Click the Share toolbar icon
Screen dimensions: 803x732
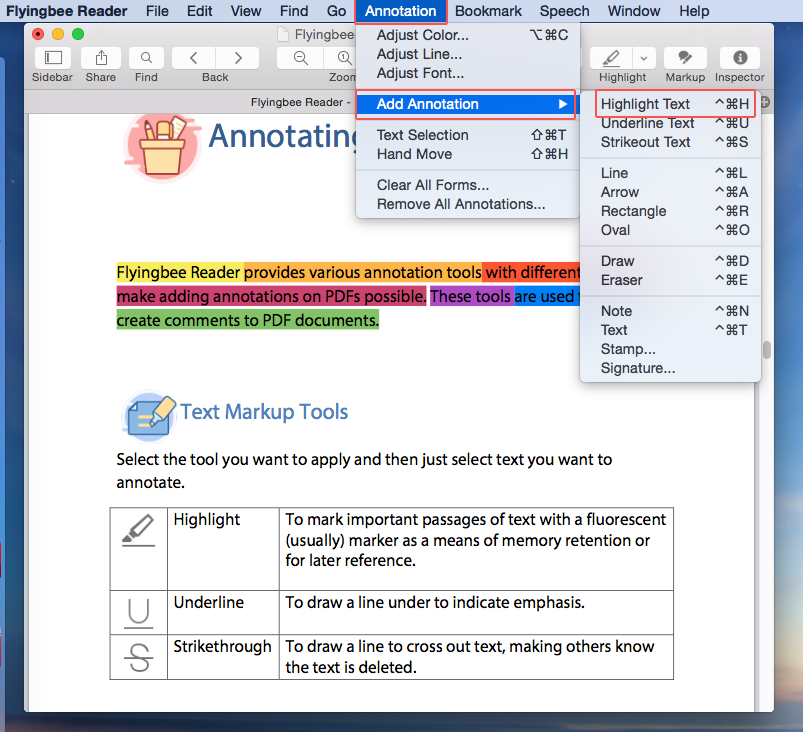(101, 58)
